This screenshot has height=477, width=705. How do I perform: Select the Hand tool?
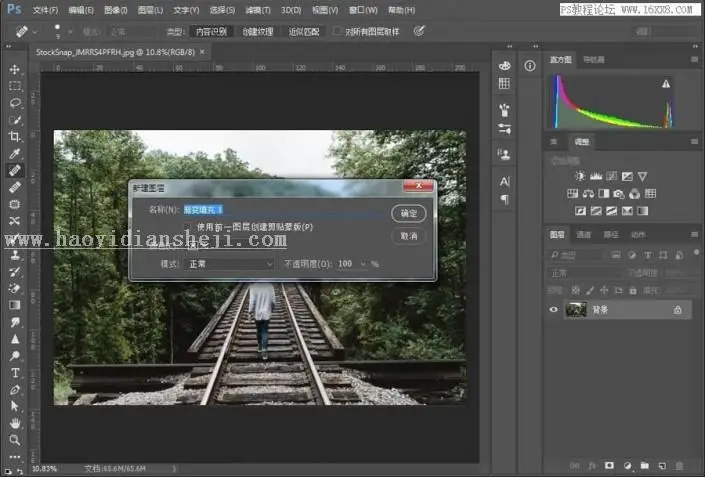tap(15, 423)
